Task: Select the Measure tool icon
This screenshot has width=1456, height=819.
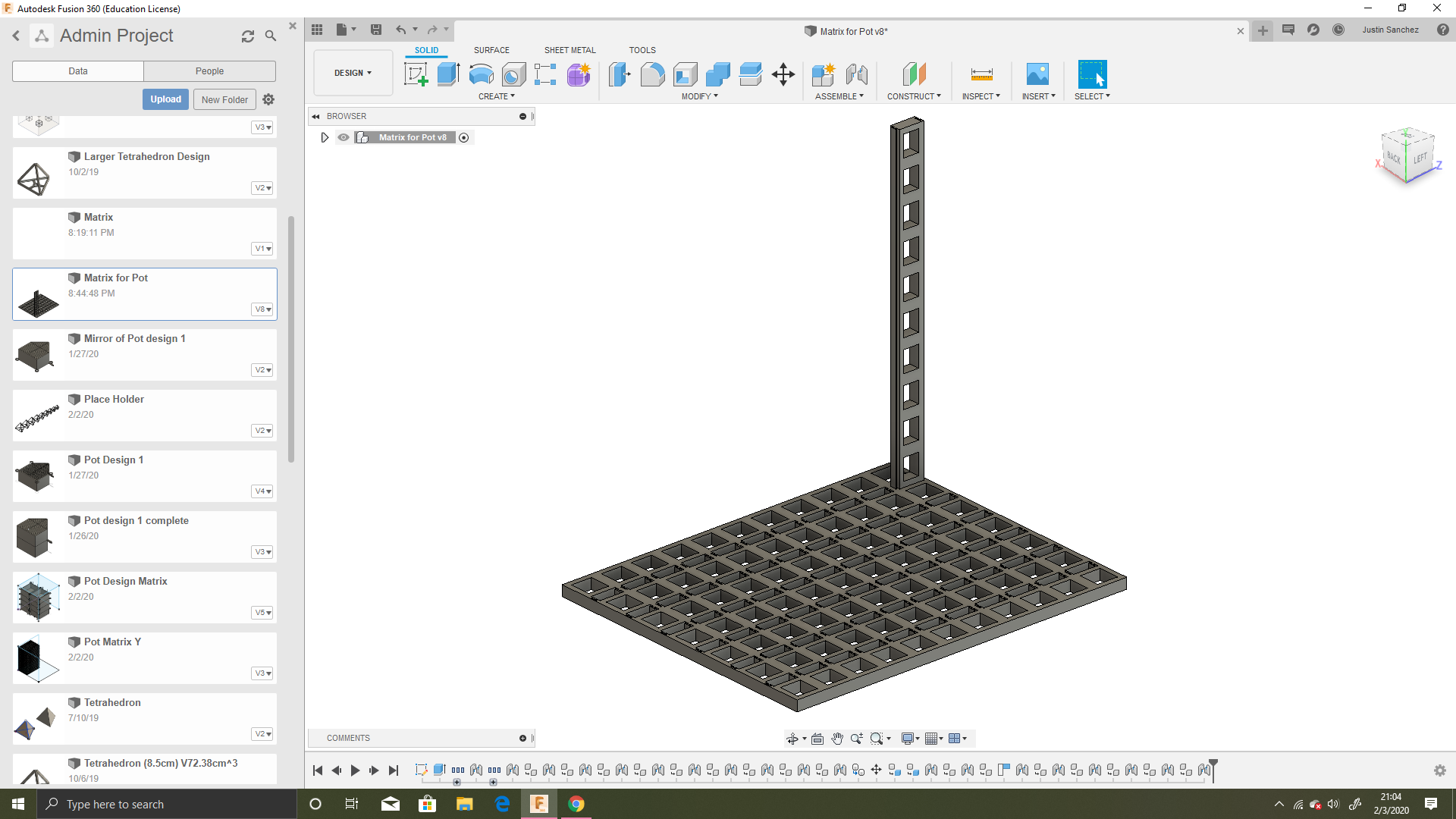Action: (981, 74)
